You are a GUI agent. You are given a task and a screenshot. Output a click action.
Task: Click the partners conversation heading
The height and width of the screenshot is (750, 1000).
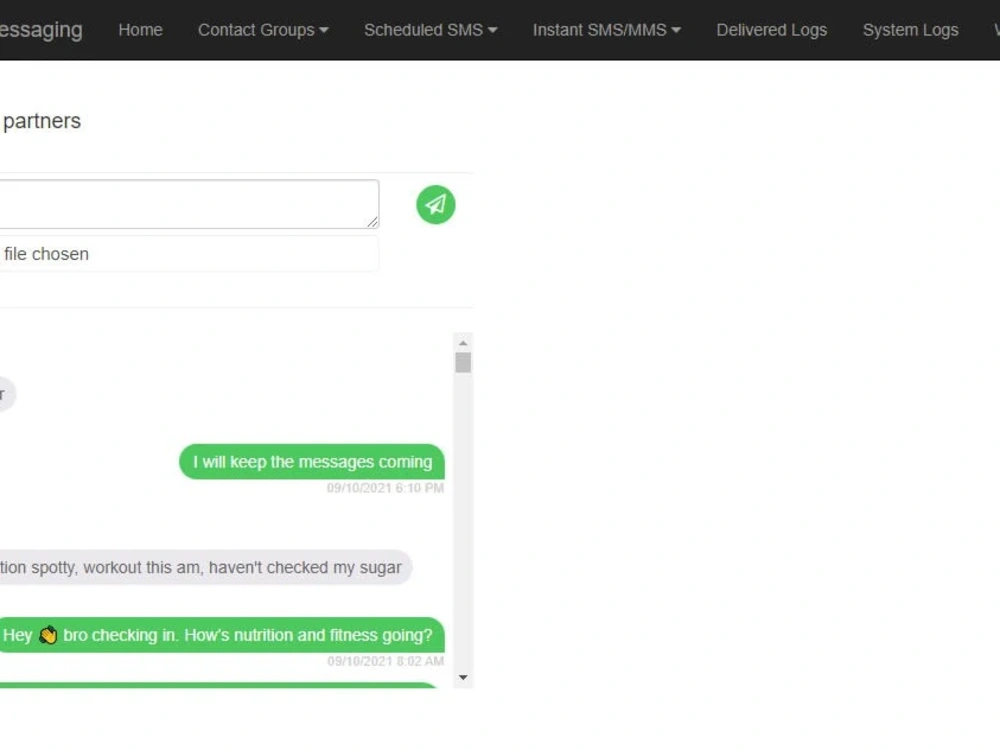(40, 121)
